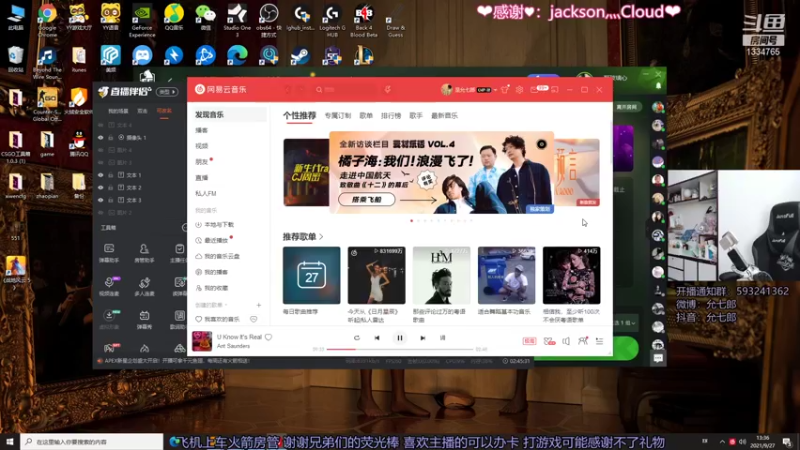Toggle visibility of 文本 4 source

pyautogui.click(x=101, y=125)
